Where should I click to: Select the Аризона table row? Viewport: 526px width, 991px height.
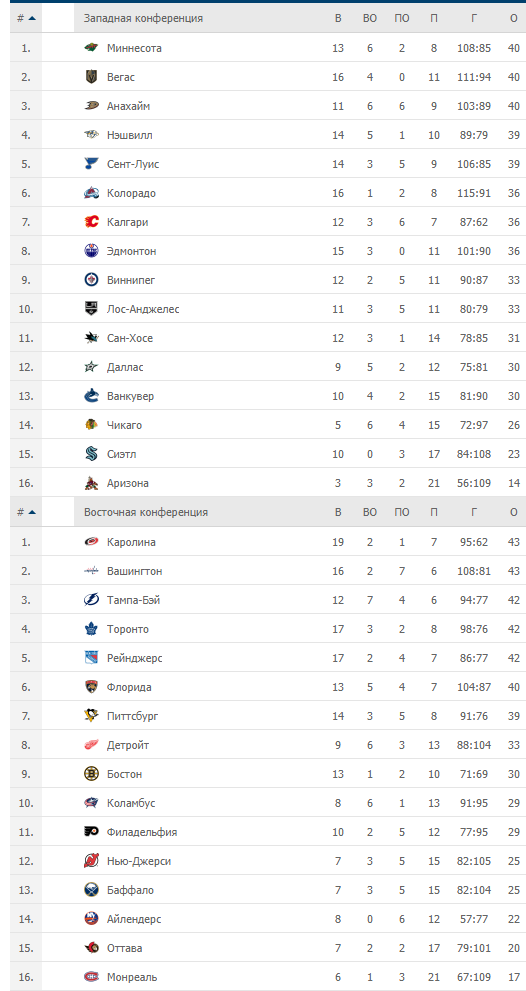268,483
